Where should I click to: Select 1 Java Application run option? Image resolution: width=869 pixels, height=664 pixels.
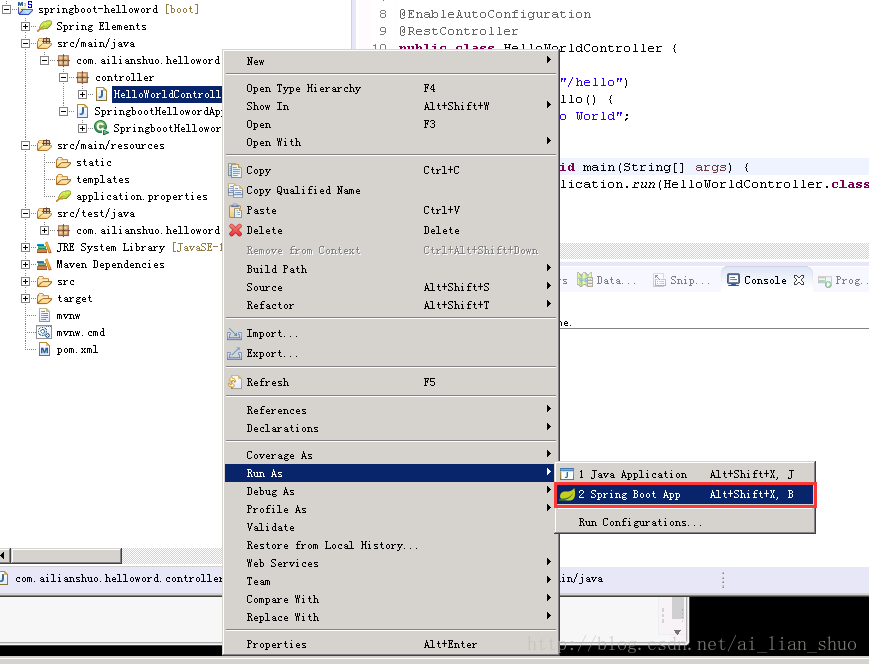click(x=685, y=474)
